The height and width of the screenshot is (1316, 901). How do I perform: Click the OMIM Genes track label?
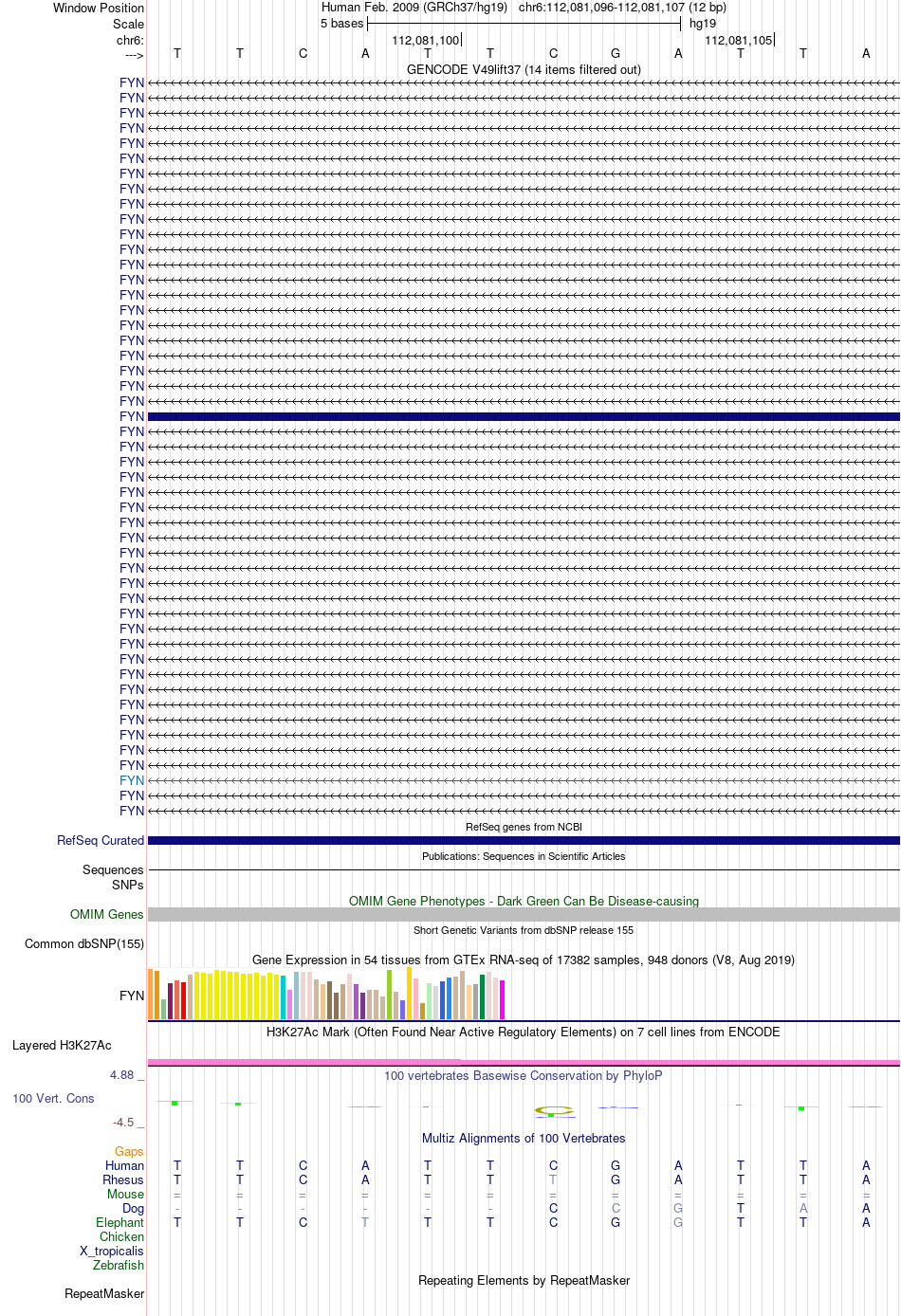pyautogui.click(x=107, y=914)
